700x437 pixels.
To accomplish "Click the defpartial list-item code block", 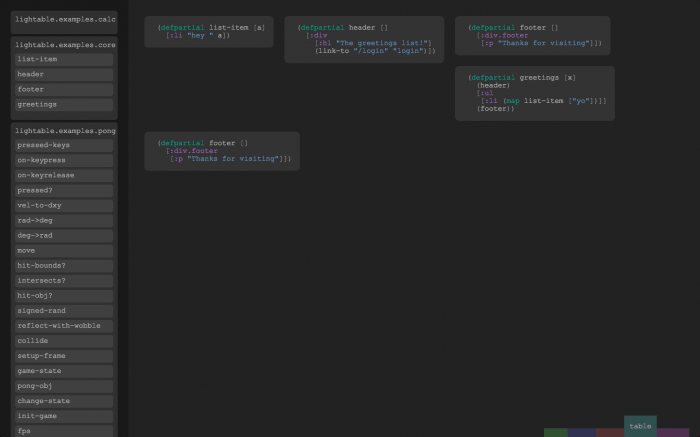I will 209,32.
